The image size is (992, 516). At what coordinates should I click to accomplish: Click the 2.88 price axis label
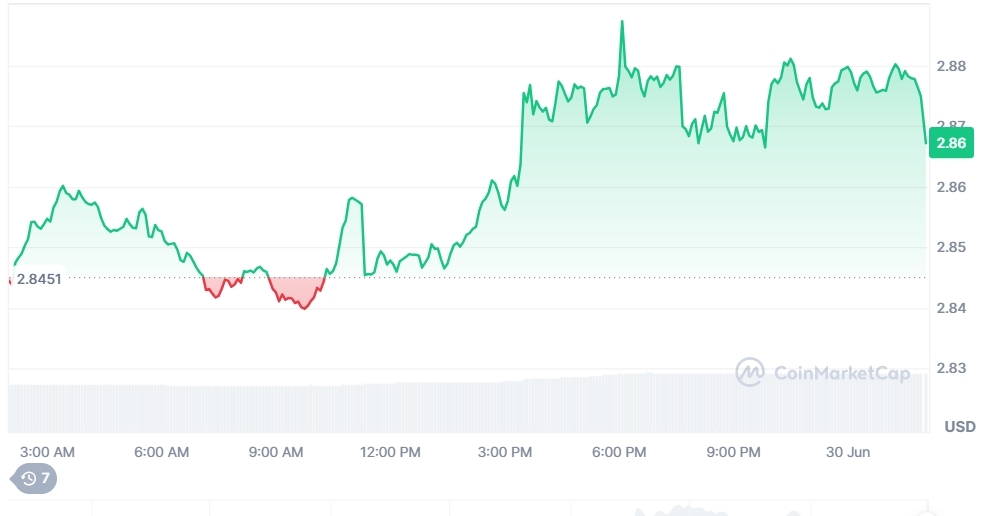pyautogui.click(x=951, y=66)
